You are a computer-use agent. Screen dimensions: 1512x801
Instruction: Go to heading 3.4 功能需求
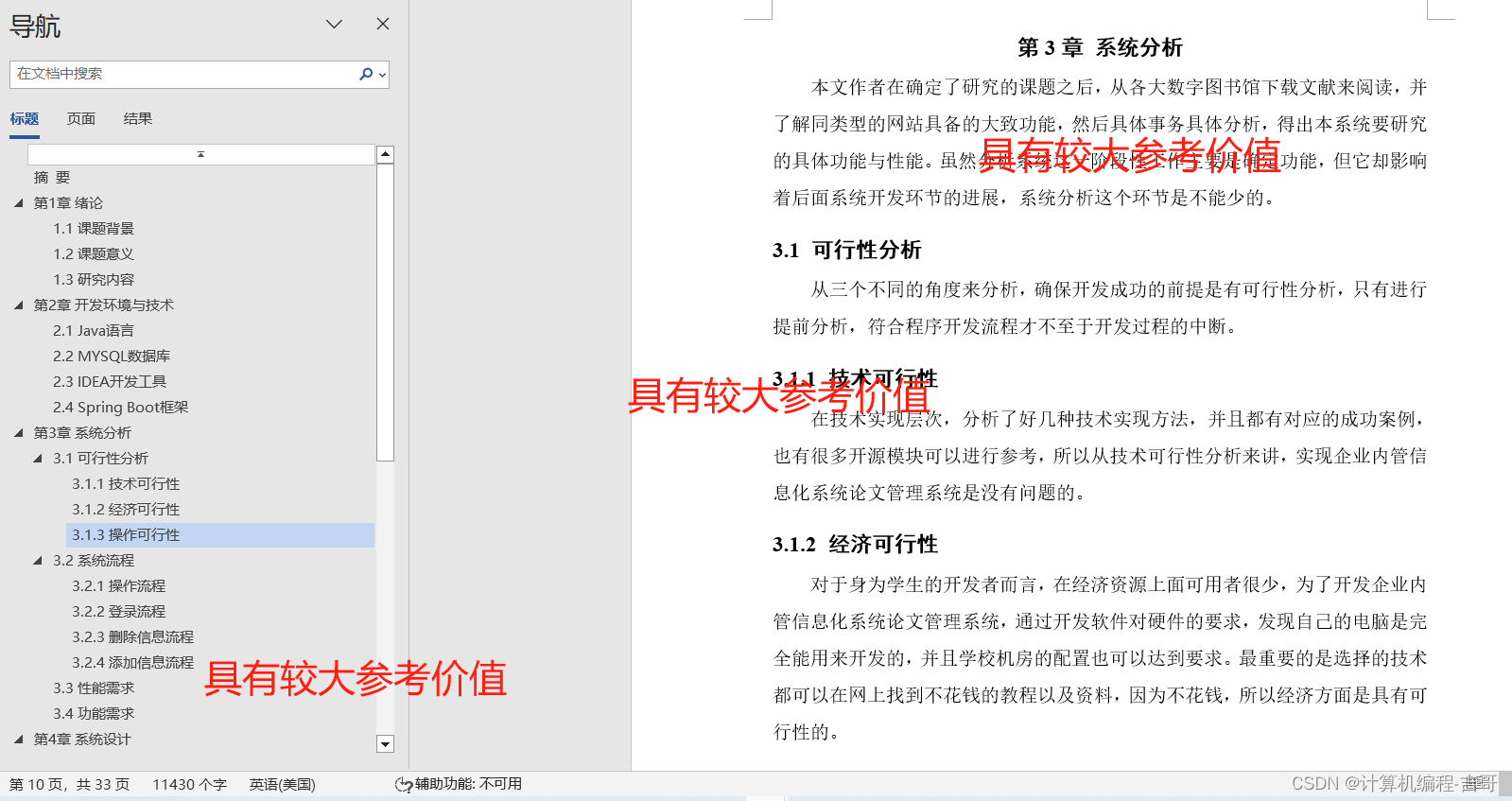click(x=94, y=714)
